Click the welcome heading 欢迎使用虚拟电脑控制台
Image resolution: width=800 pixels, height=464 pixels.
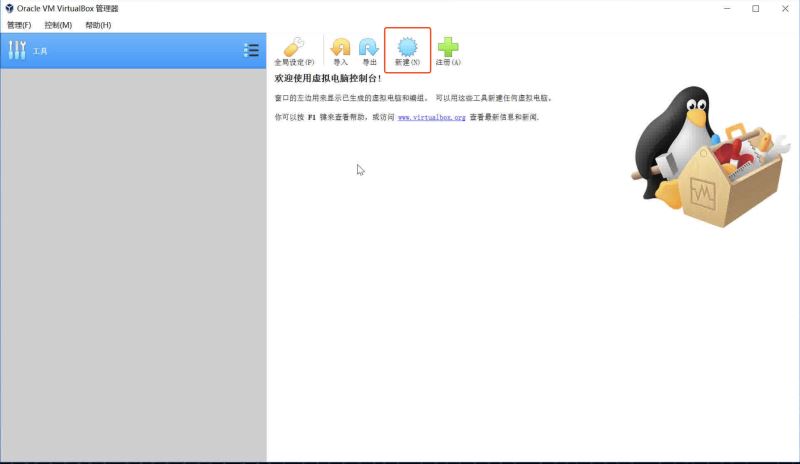click(x=328, y=77)
